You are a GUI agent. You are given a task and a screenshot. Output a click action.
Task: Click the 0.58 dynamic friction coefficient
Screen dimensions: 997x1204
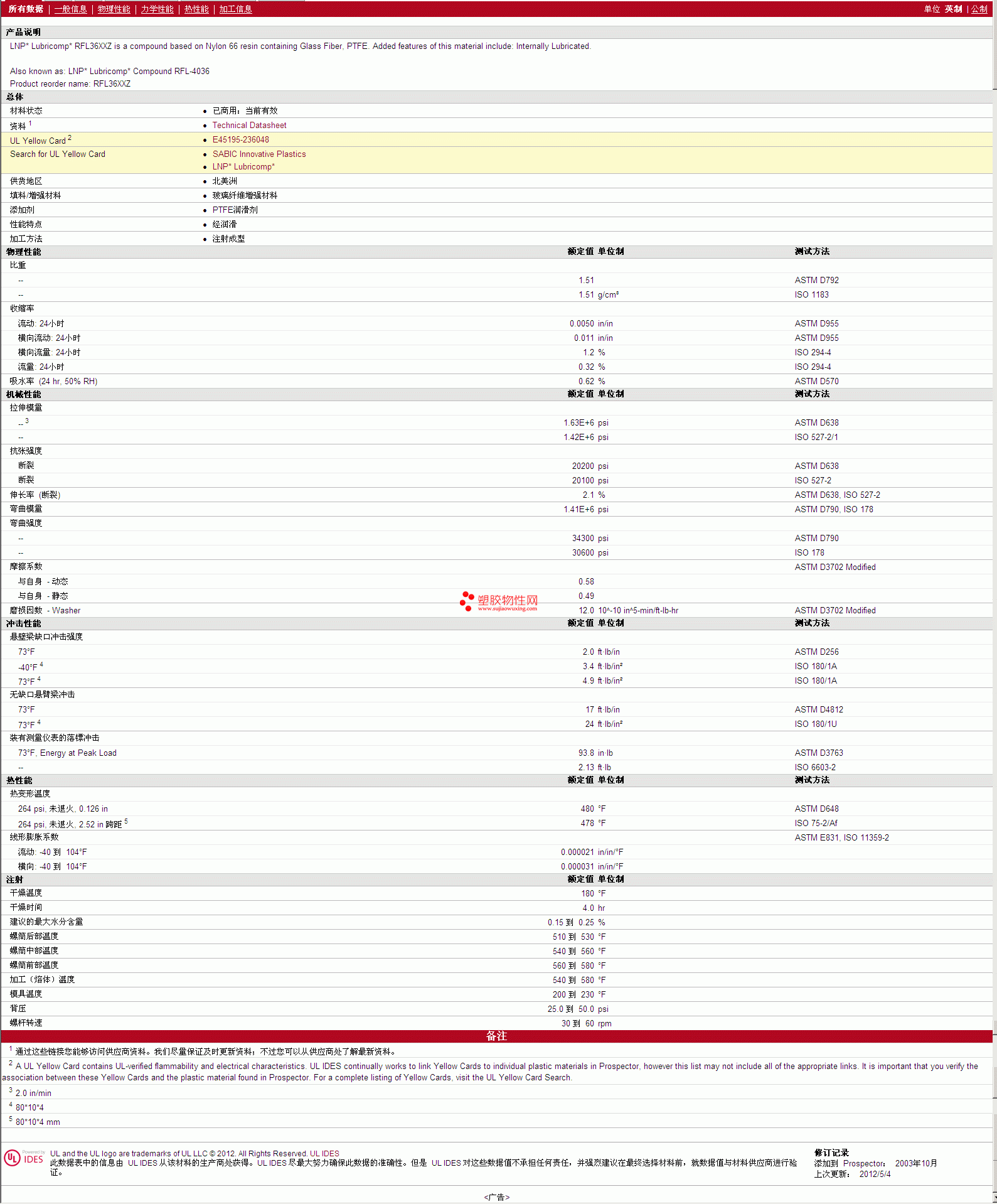[586, 582]
